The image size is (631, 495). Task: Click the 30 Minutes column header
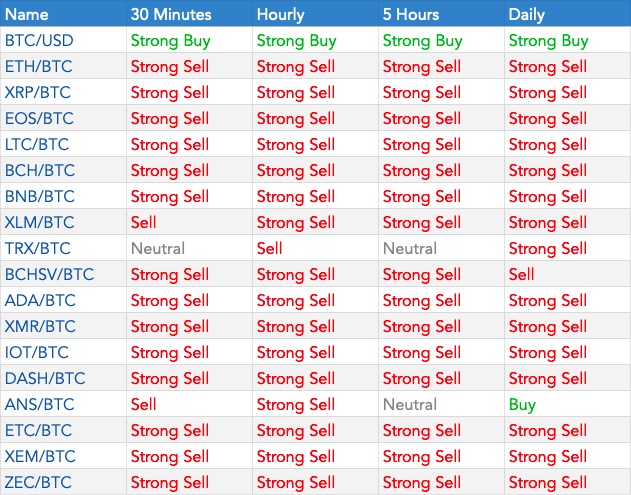[172, 15]
